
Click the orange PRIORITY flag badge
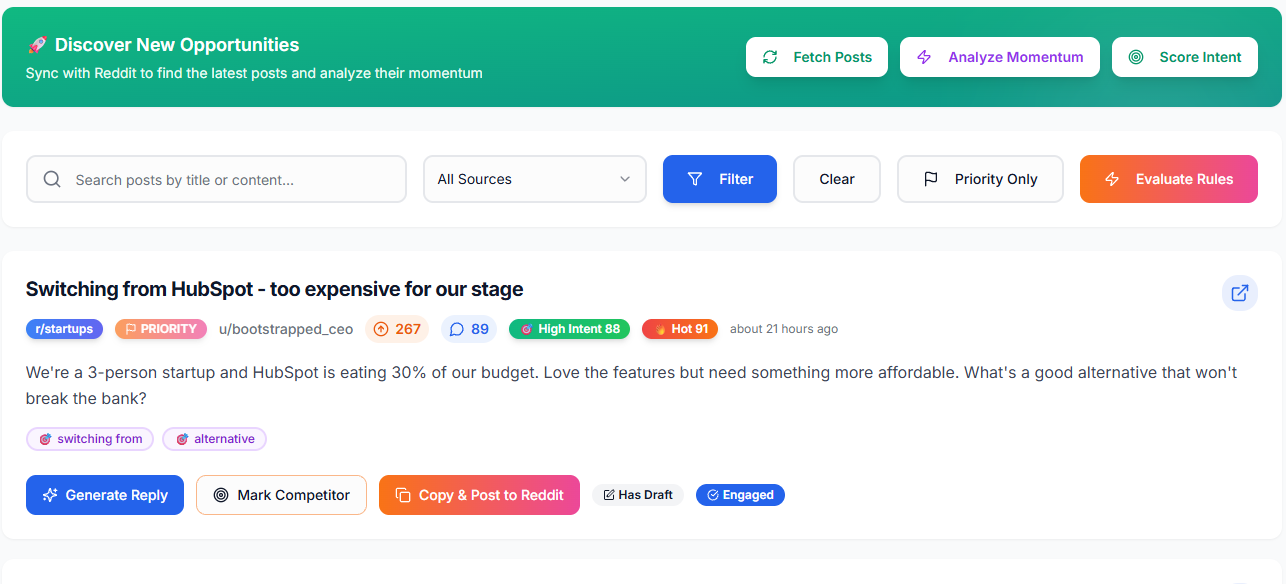(x=160, y=329)
